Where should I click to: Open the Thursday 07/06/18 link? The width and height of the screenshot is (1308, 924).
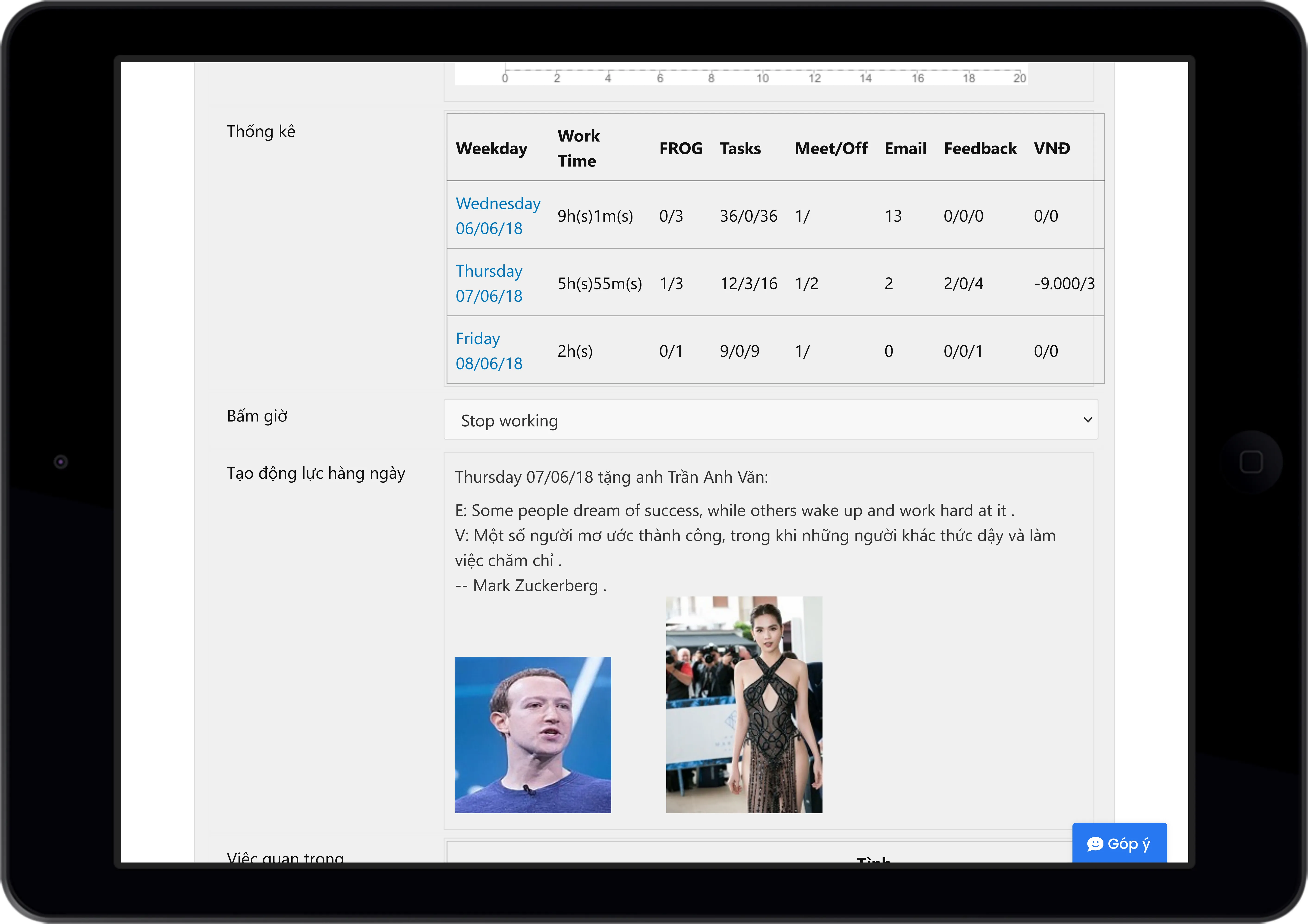click(489, 283)
